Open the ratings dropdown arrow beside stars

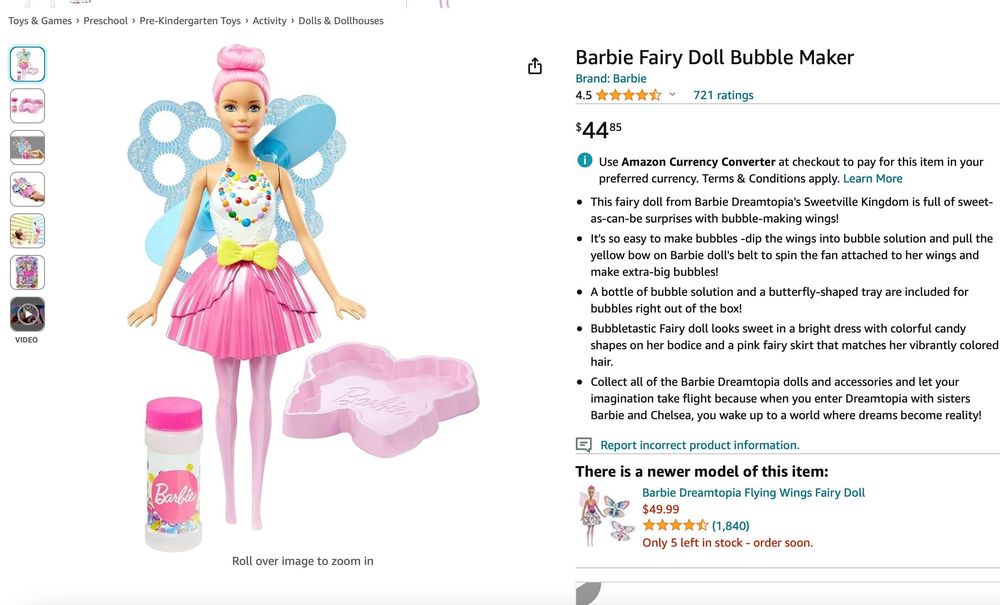(672, 96)
